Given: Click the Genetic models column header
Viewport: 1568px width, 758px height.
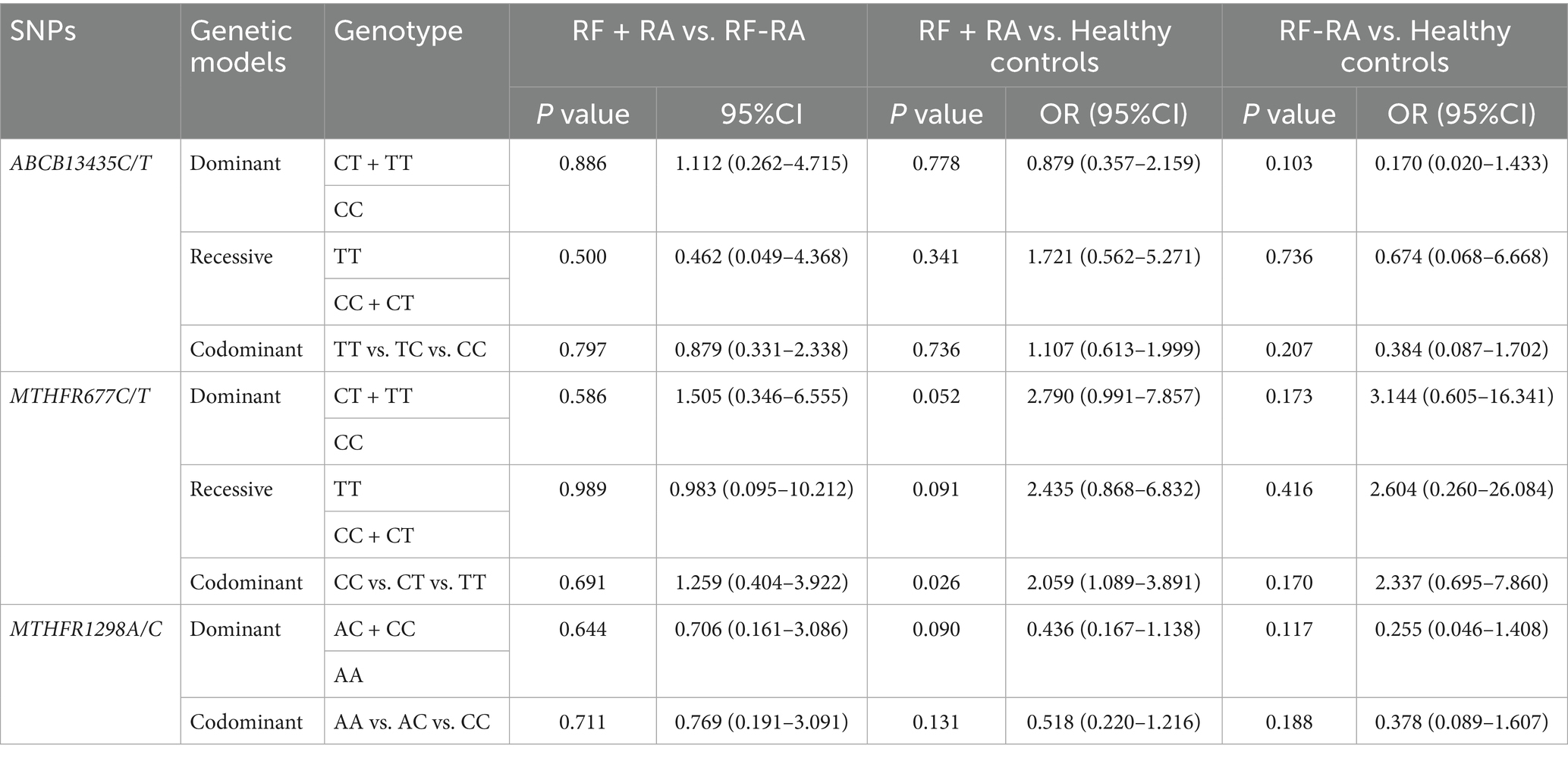Looking at the screenshot, I should coord(240,46).
